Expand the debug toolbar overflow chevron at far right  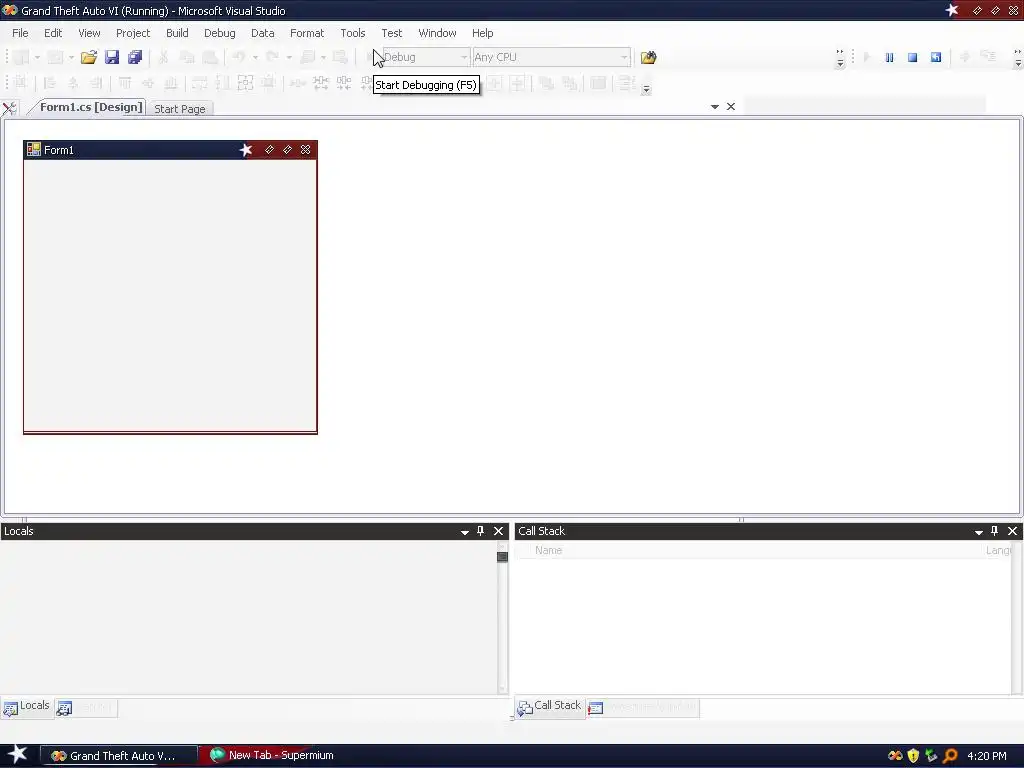[1017, 58]
